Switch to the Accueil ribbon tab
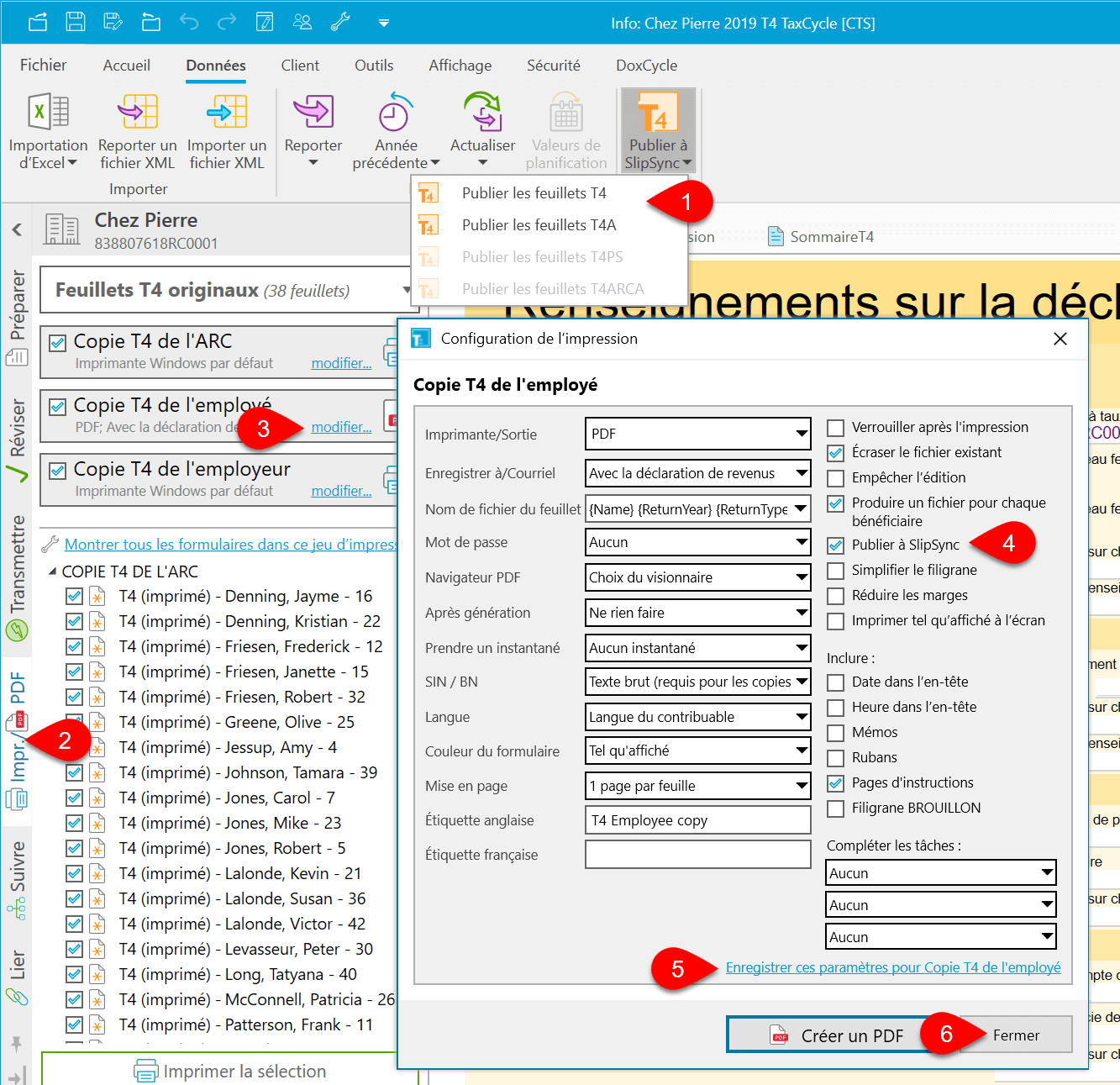The height and width of the screenshot is (1085, 1120). tap(127, 66)
